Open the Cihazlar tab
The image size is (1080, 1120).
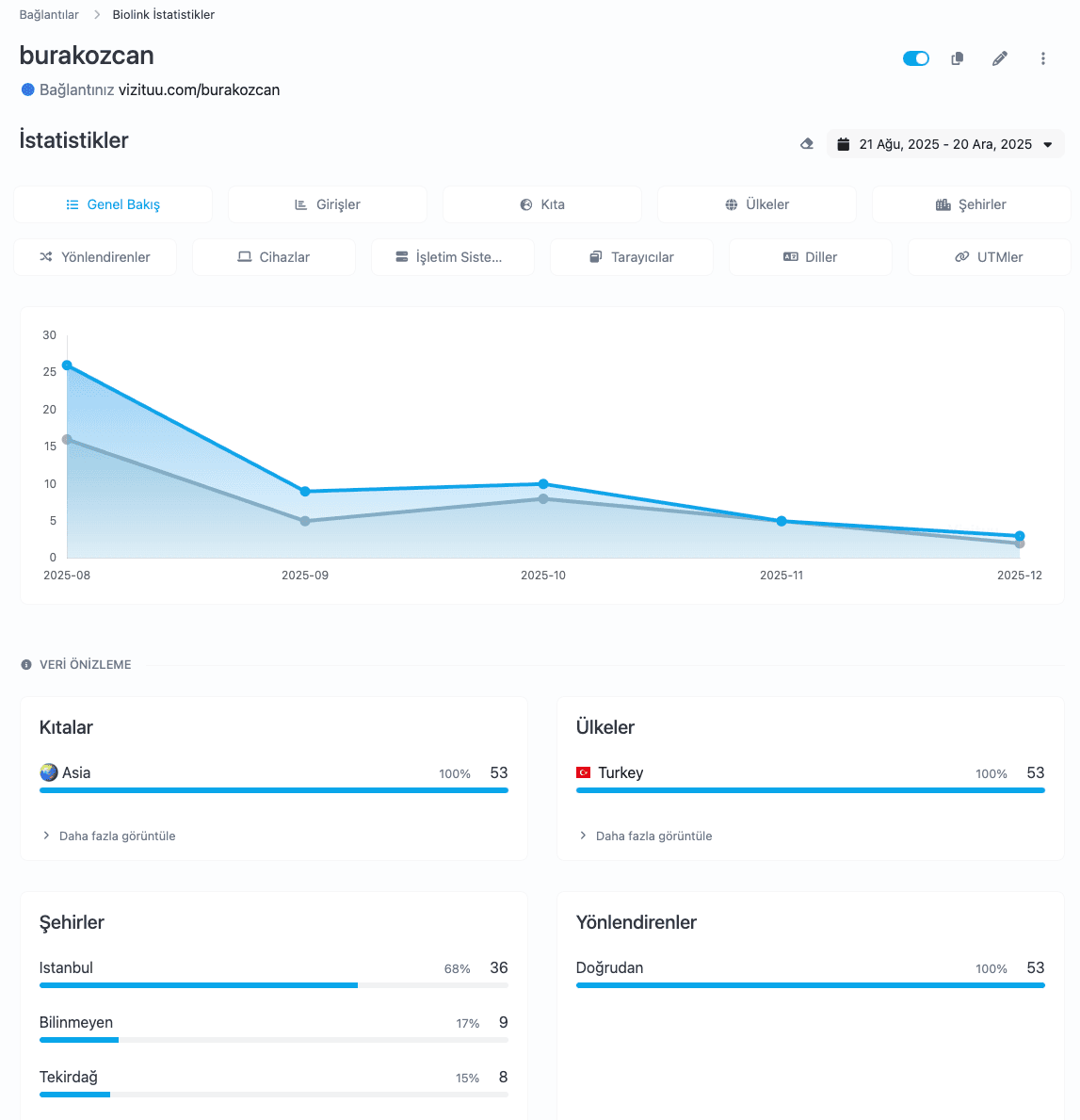pyautogui.click(x=273, y=257)
